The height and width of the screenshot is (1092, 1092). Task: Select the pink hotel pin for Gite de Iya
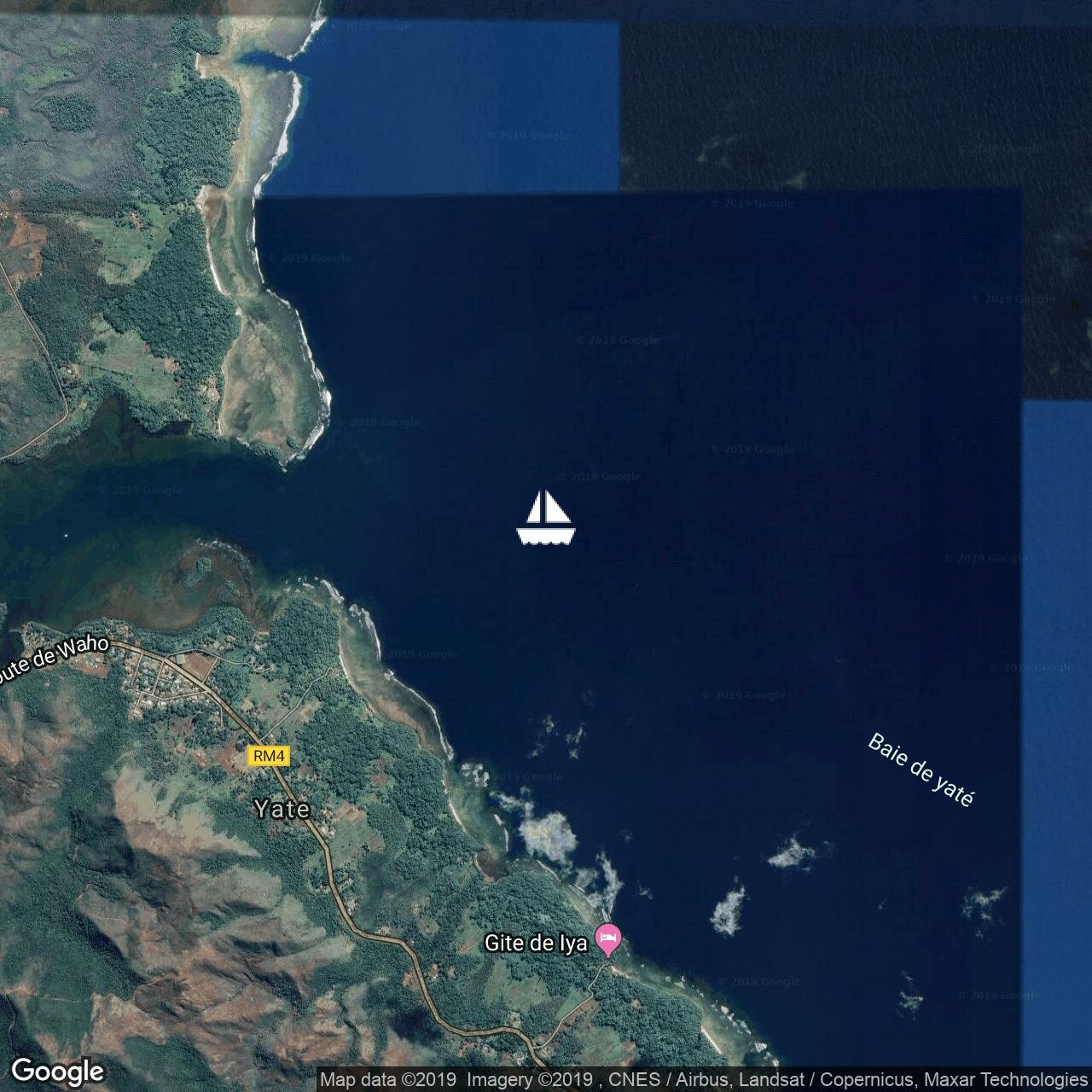point(607,939)
